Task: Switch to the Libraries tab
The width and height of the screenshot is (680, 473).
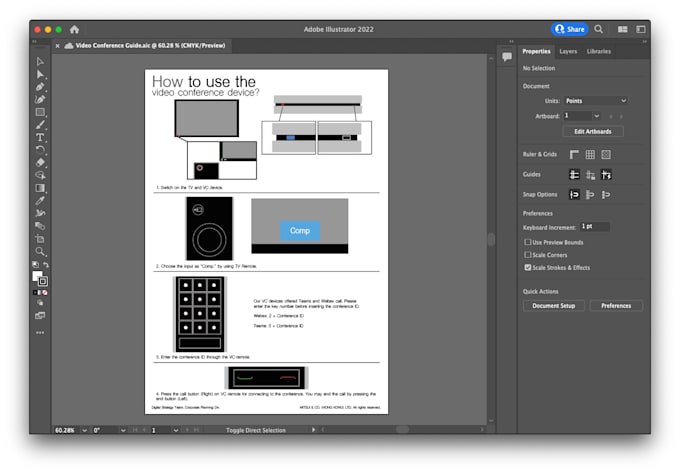Action: 599,51
